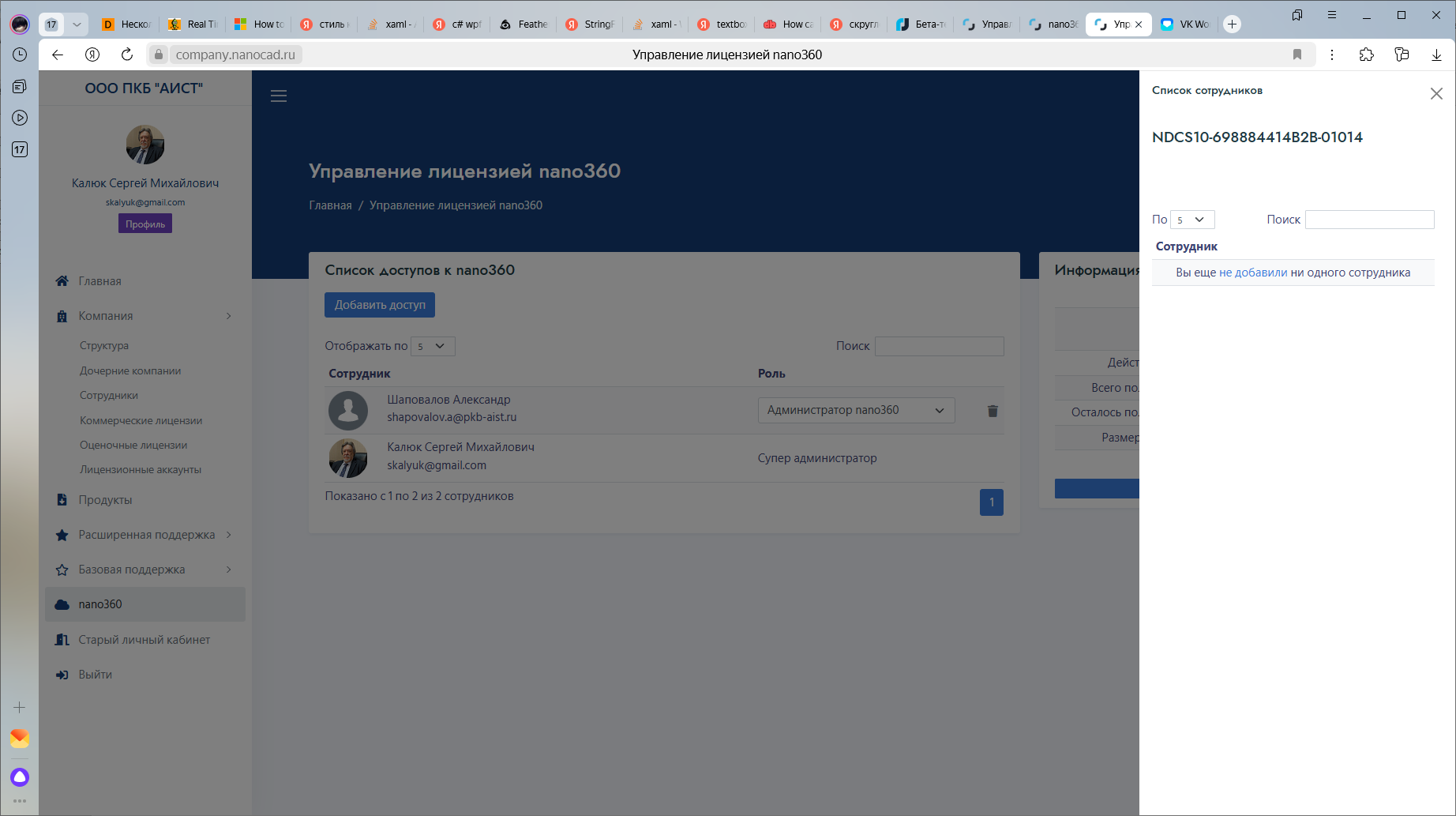The height and width of the screenshot is (816, 1456).
Task: Go back with the browser back arrow
Action: (x=58, y=55)
